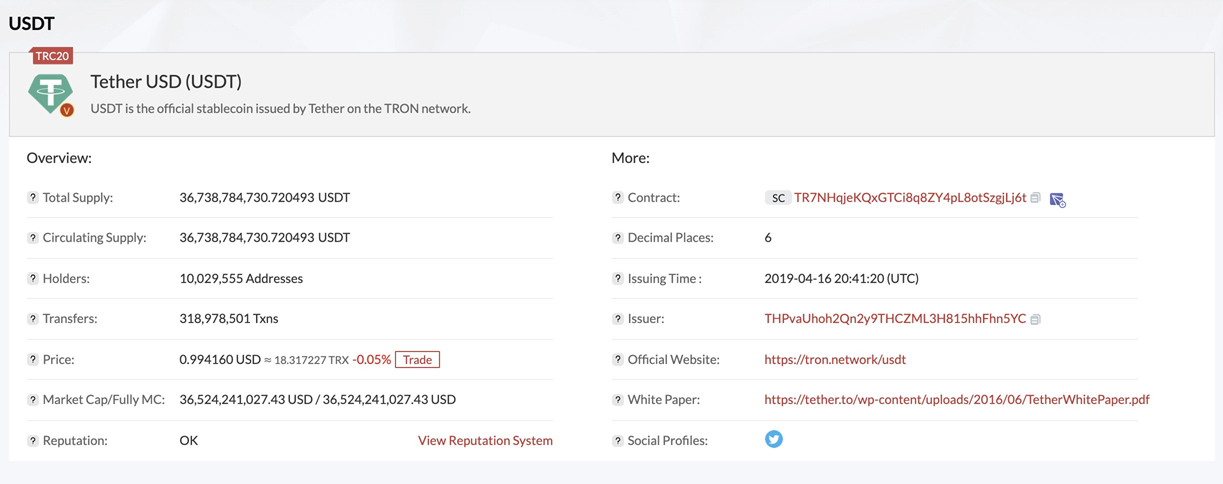1223x484 pixels.
Task: Click the TRC20 tag badge
Action: (x=52, y=56)
